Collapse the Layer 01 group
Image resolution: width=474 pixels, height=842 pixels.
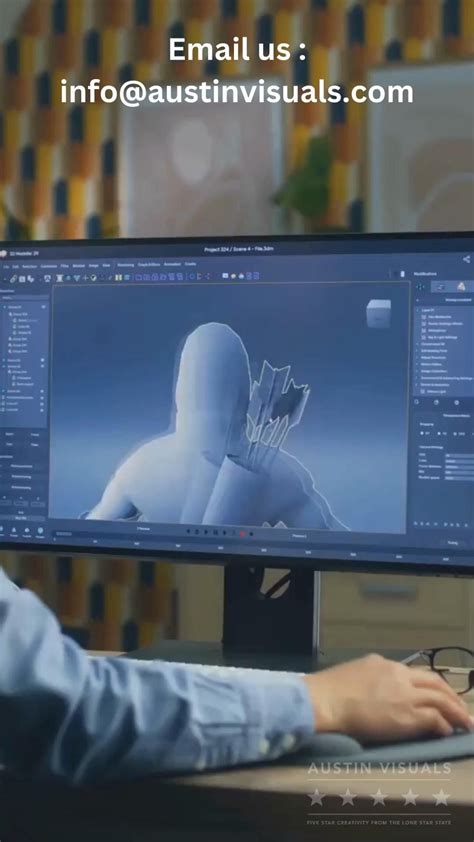point(418,310)
